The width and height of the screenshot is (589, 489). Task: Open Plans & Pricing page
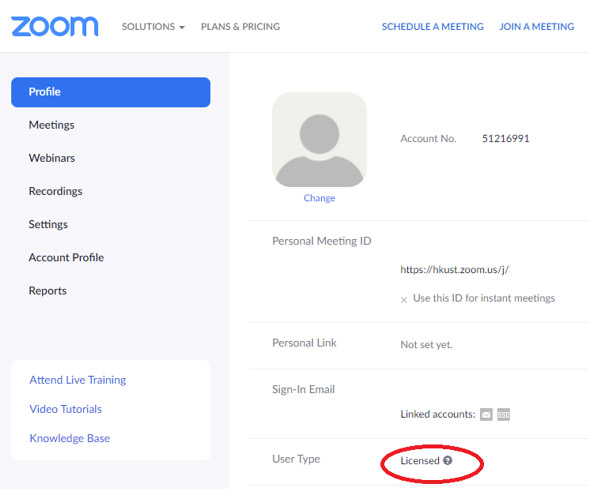[x=240, y=27]
